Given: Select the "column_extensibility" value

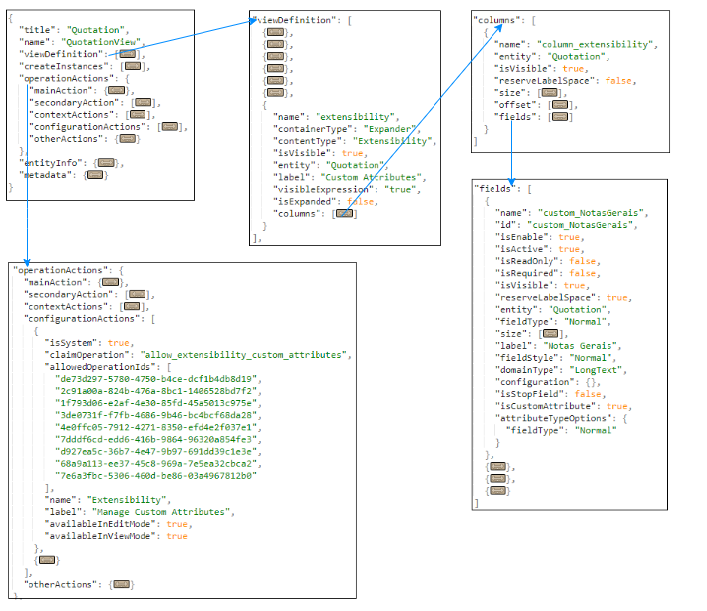Looking at the screenshot, I should click(595, 44).
